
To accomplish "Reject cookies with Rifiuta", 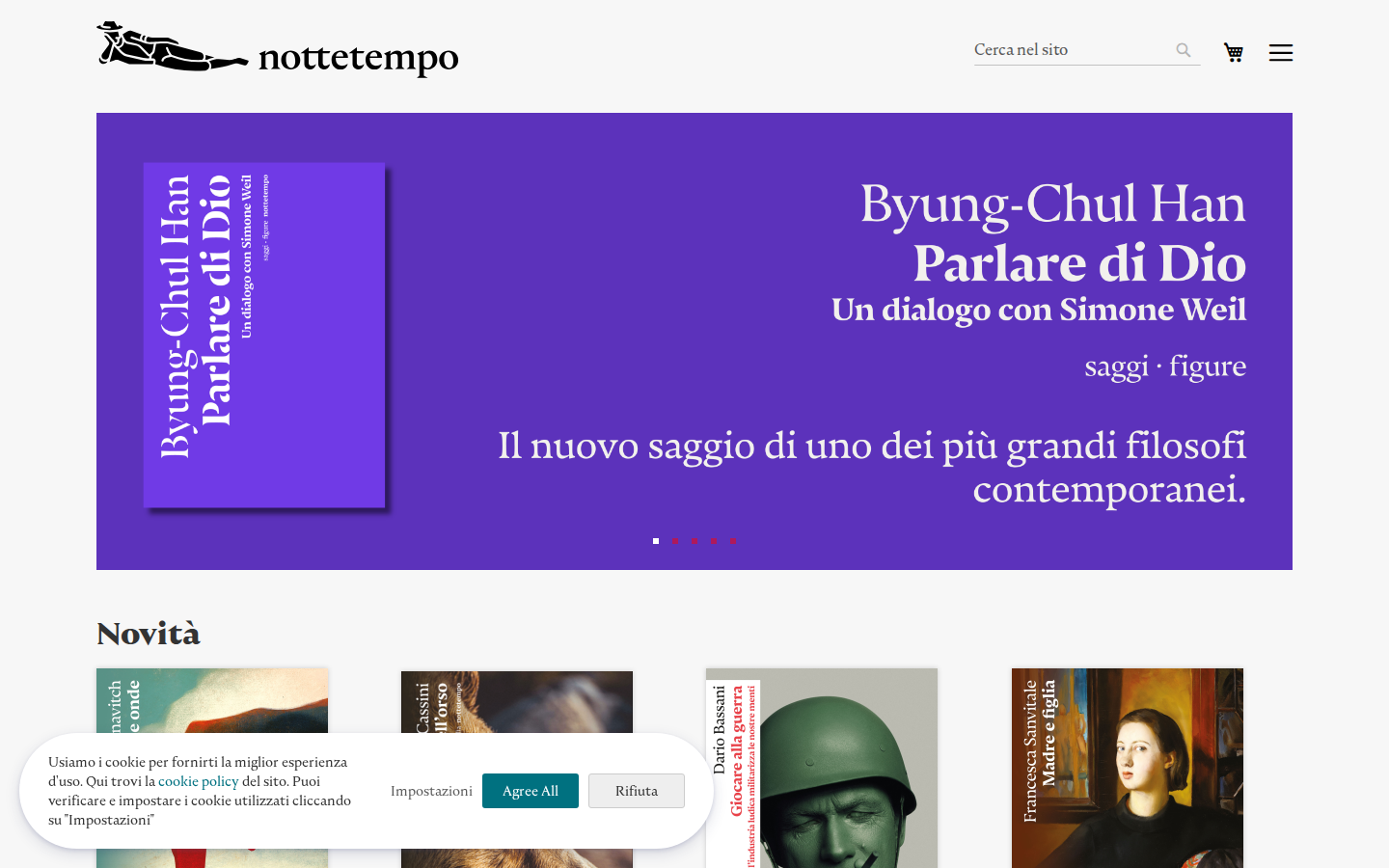I will (637, 791).
